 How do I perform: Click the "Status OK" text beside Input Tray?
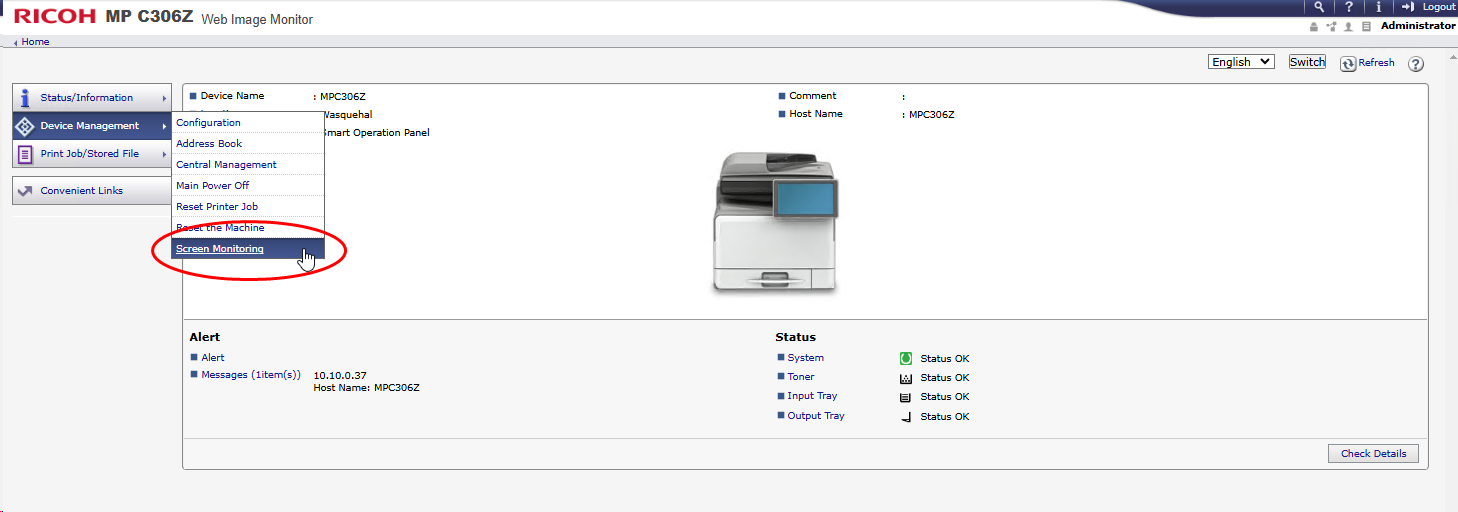pos(945,397)
